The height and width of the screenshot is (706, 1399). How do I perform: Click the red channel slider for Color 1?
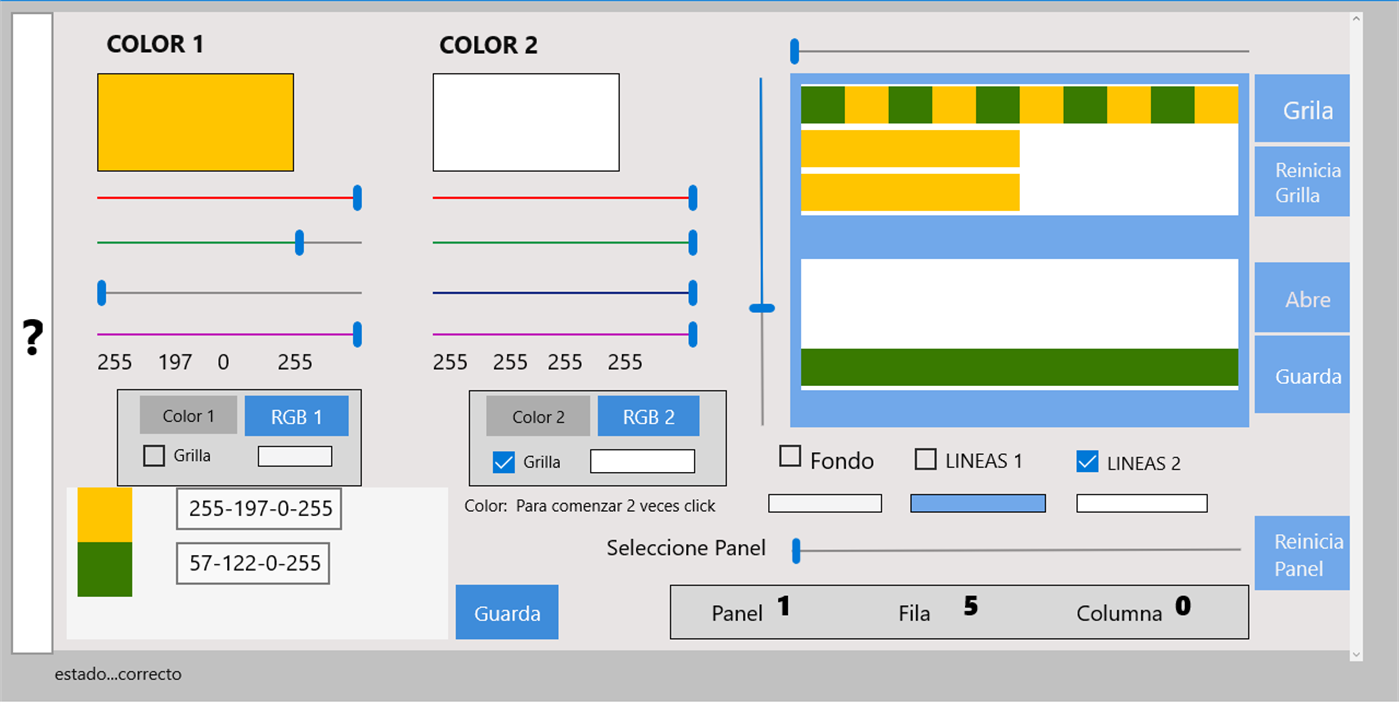click(x=355, y=198)
